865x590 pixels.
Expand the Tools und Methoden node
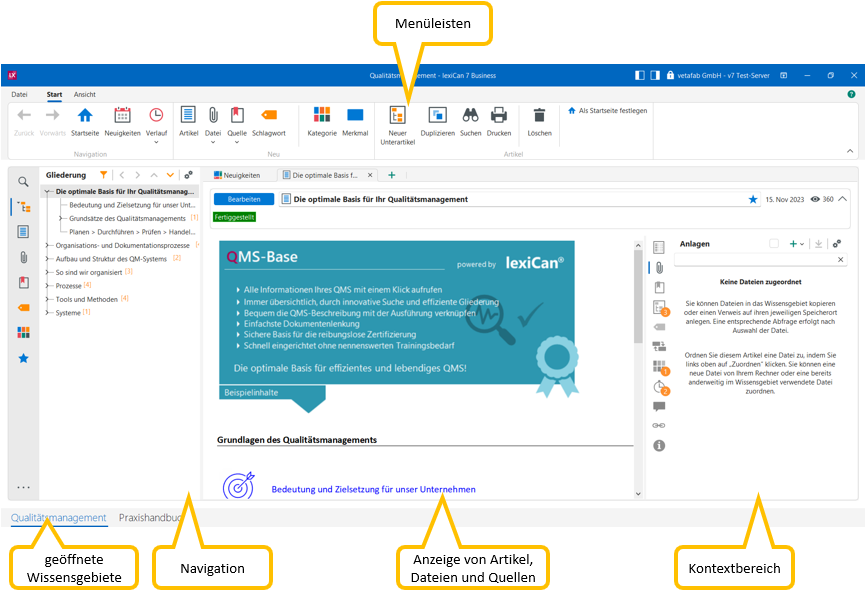(47, 299)
